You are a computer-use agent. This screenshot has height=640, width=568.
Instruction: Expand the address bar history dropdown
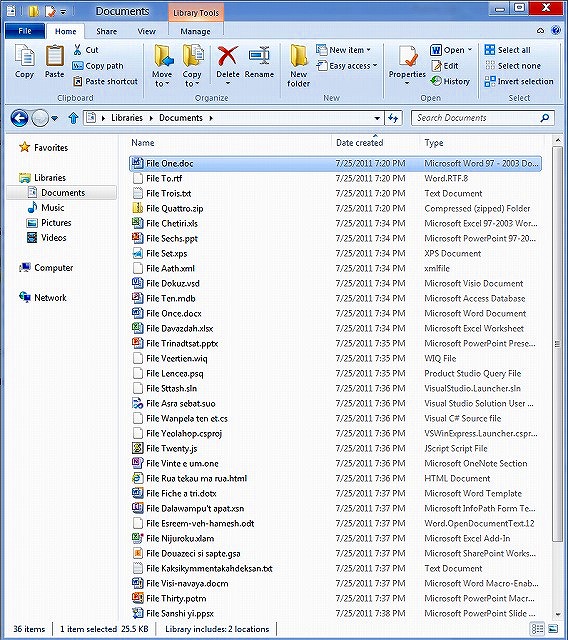pos(377,118)
